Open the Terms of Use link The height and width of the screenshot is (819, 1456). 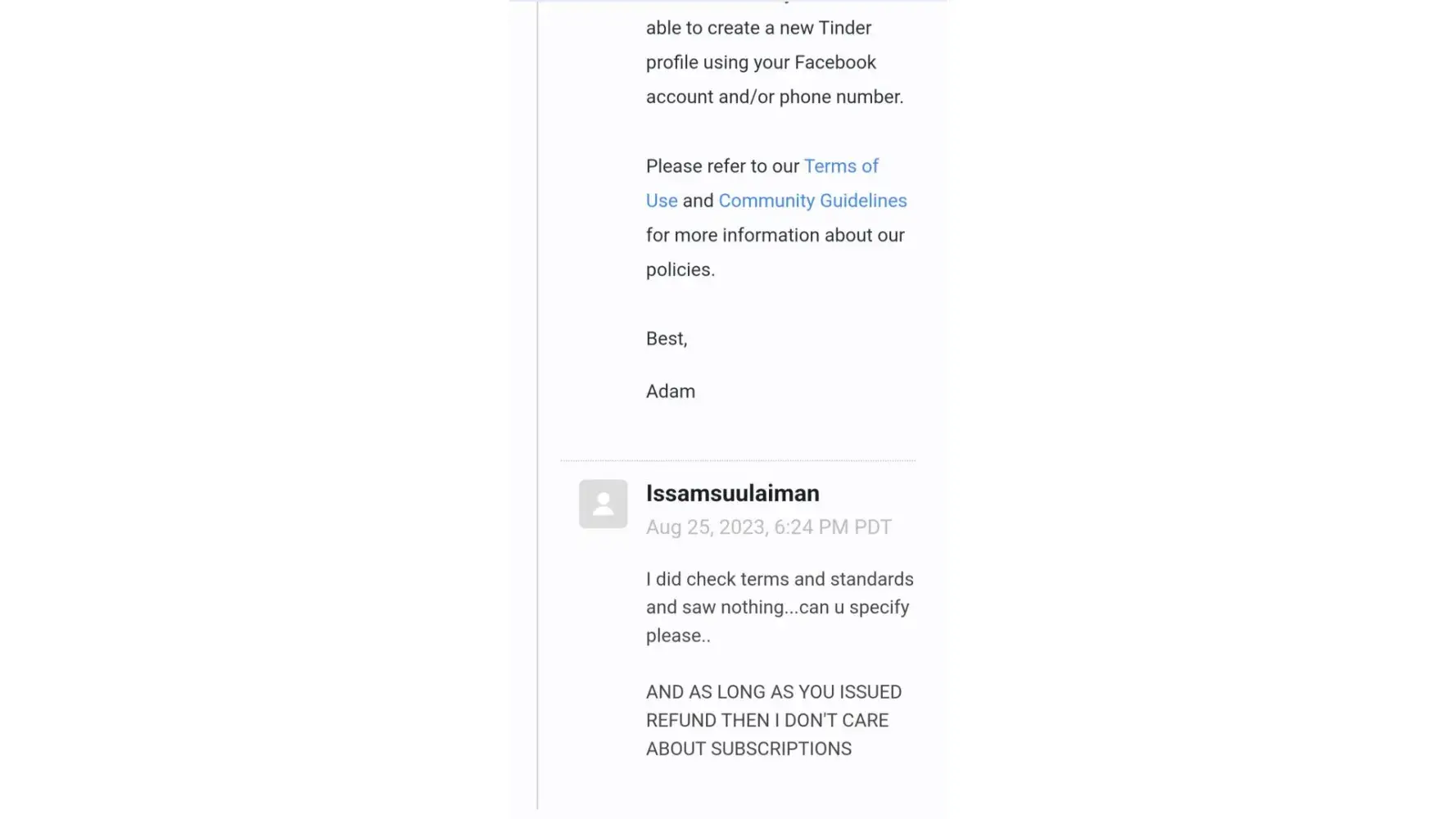coord(840,166)
